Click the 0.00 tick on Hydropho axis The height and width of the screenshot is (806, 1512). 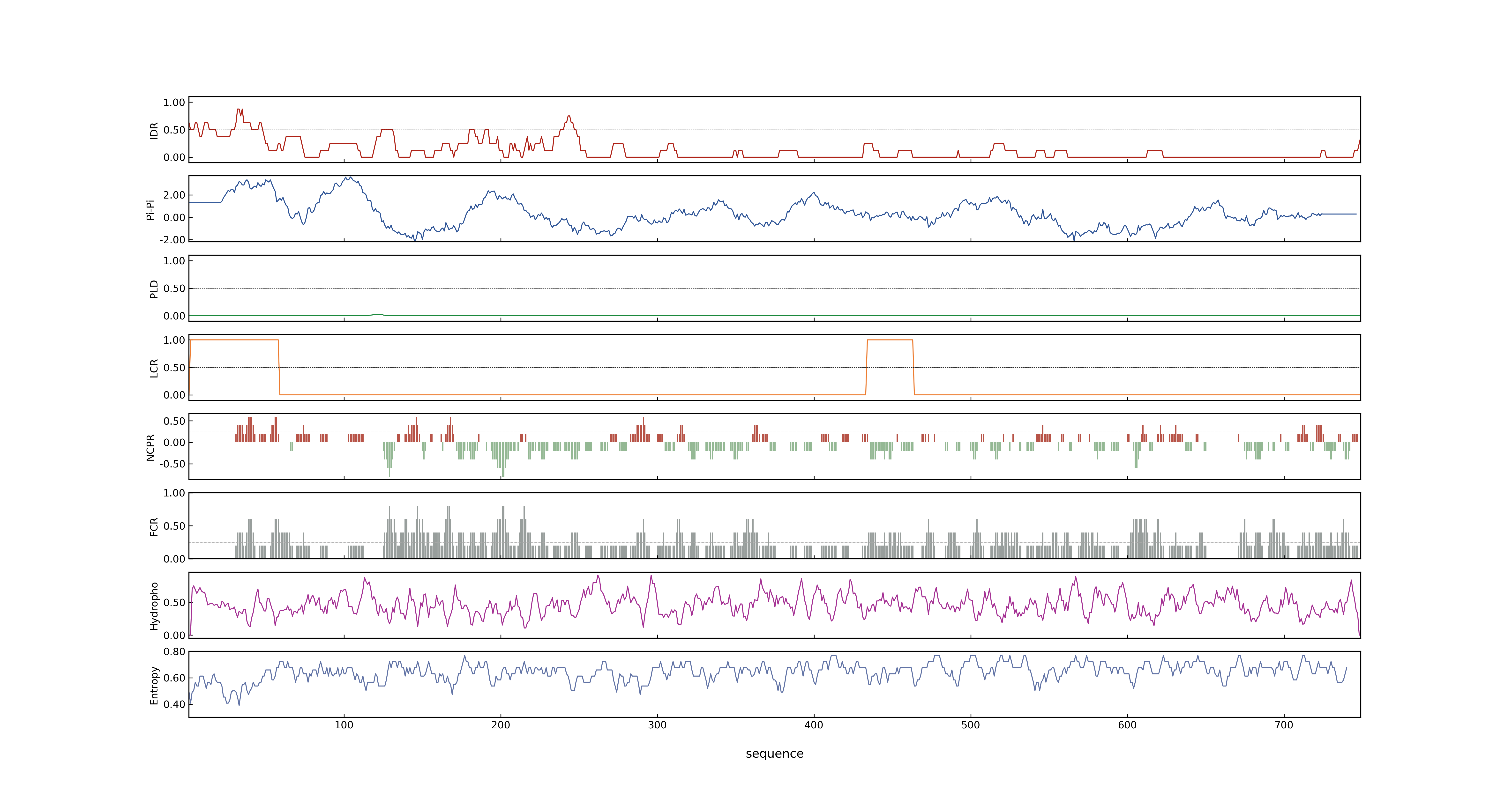(174, 636)
